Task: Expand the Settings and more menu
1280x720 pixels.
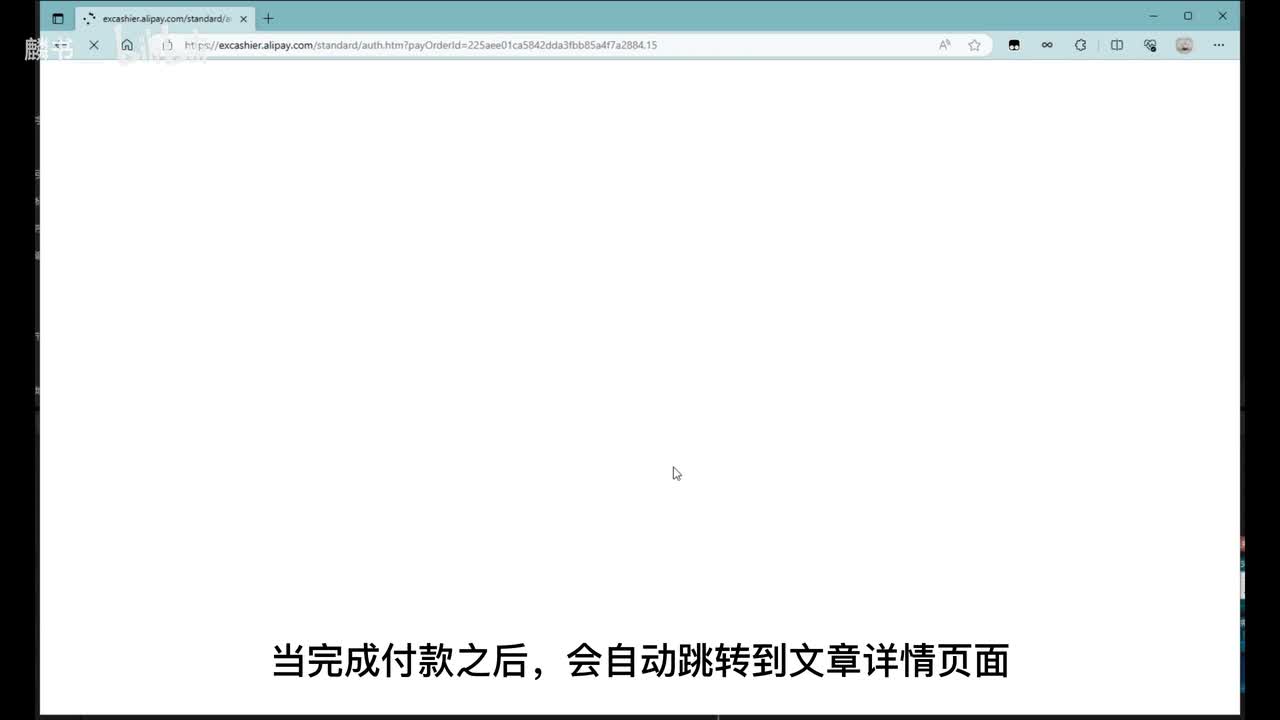Action: pyautogui.click(x=1218, y=45)
